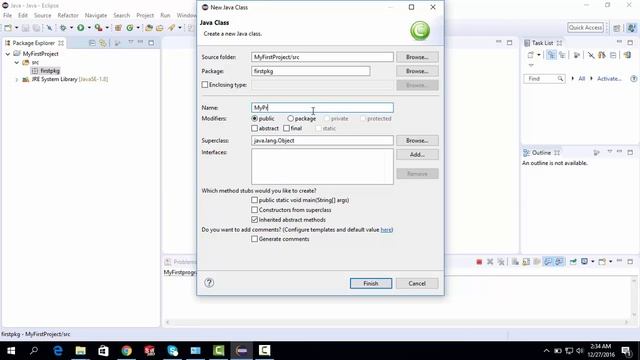The width and height of the screenshot is (640, 360).
Task: Uncheck Inherited abstract methods checkbox
Action: (x=255, y=220)
